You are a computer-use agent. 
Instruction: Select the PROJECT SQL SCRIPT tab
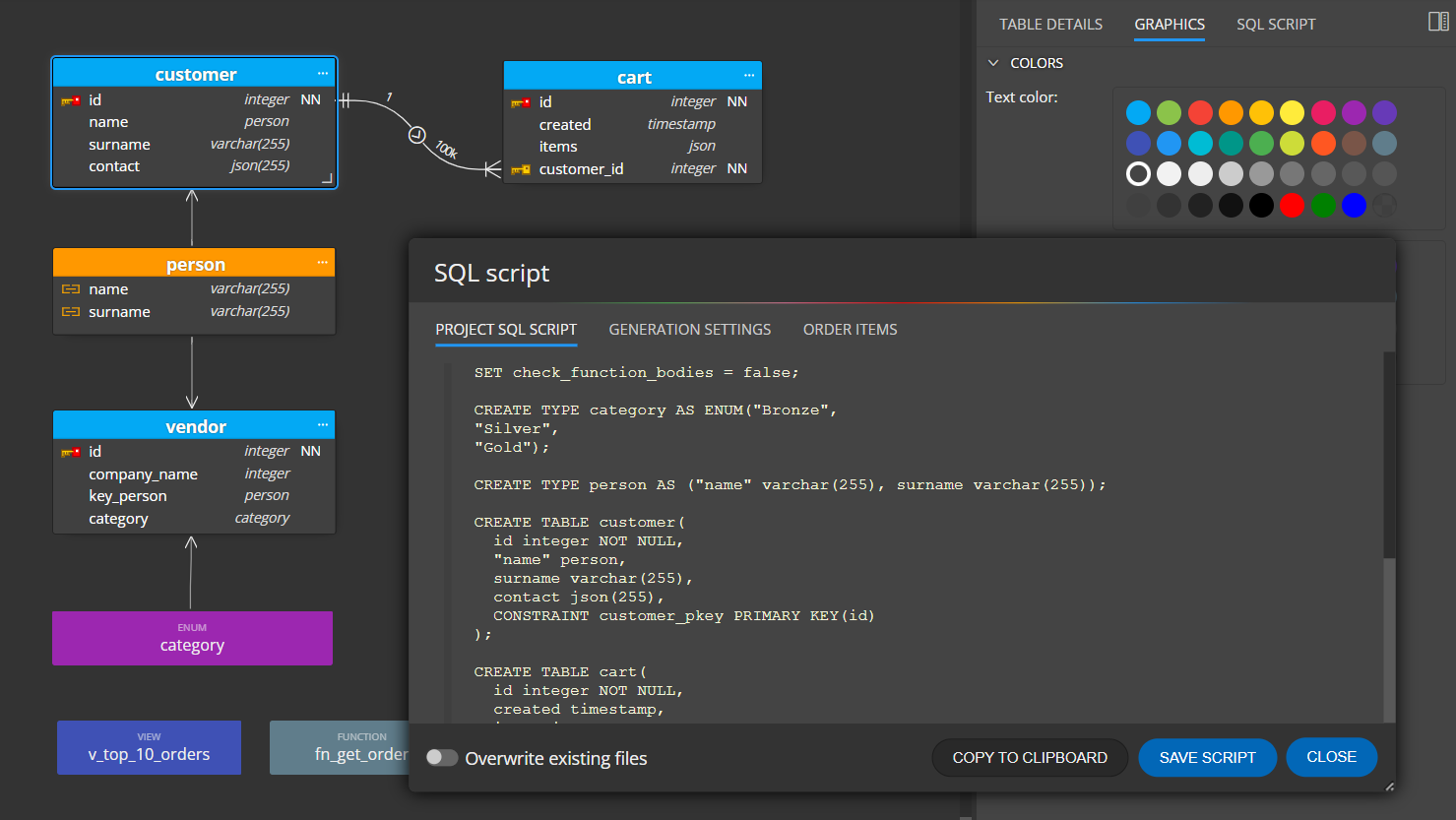506,330
